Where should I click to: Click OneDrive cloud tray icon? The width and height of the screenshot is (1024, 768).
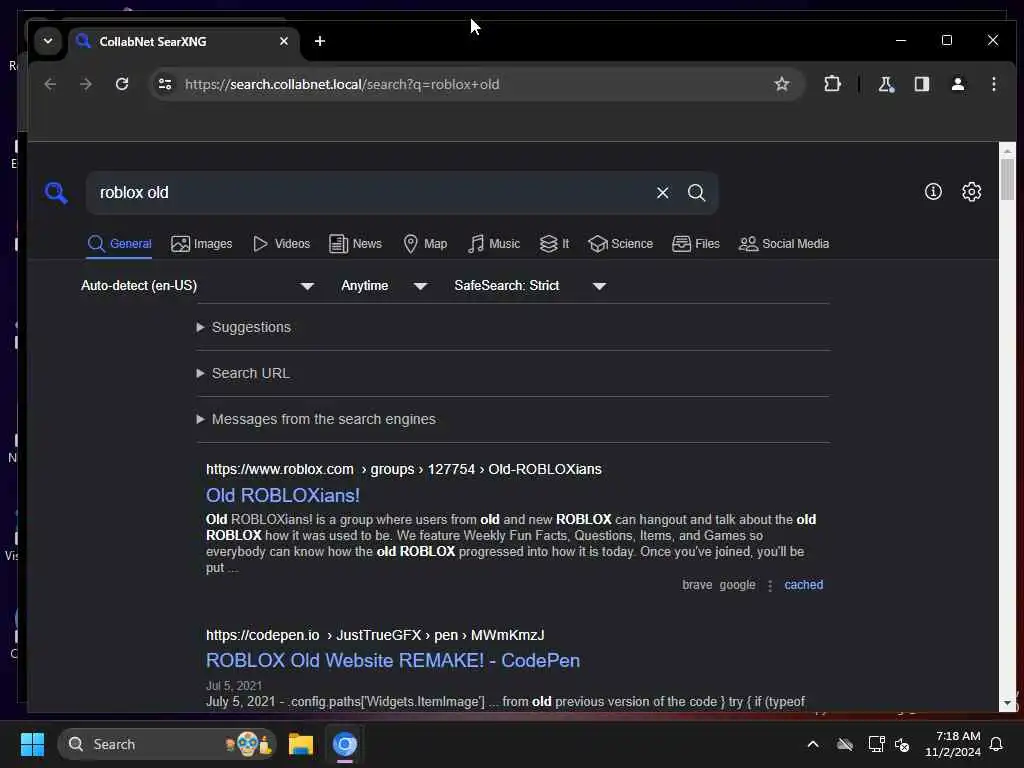[x=845, y=744]
